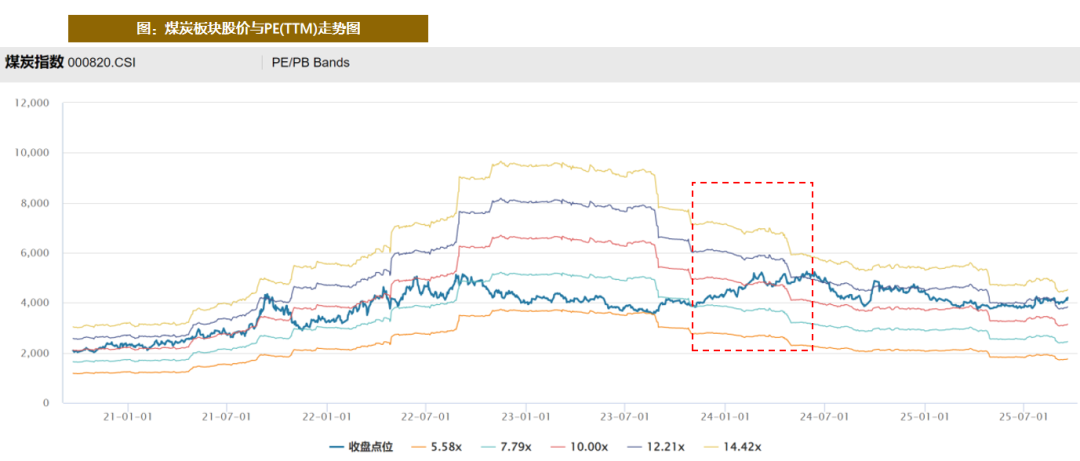The height and width of the screenshot is (461, 1080).
Task: Click the 24-07-01 date axis label
Action: coord(824,415)
